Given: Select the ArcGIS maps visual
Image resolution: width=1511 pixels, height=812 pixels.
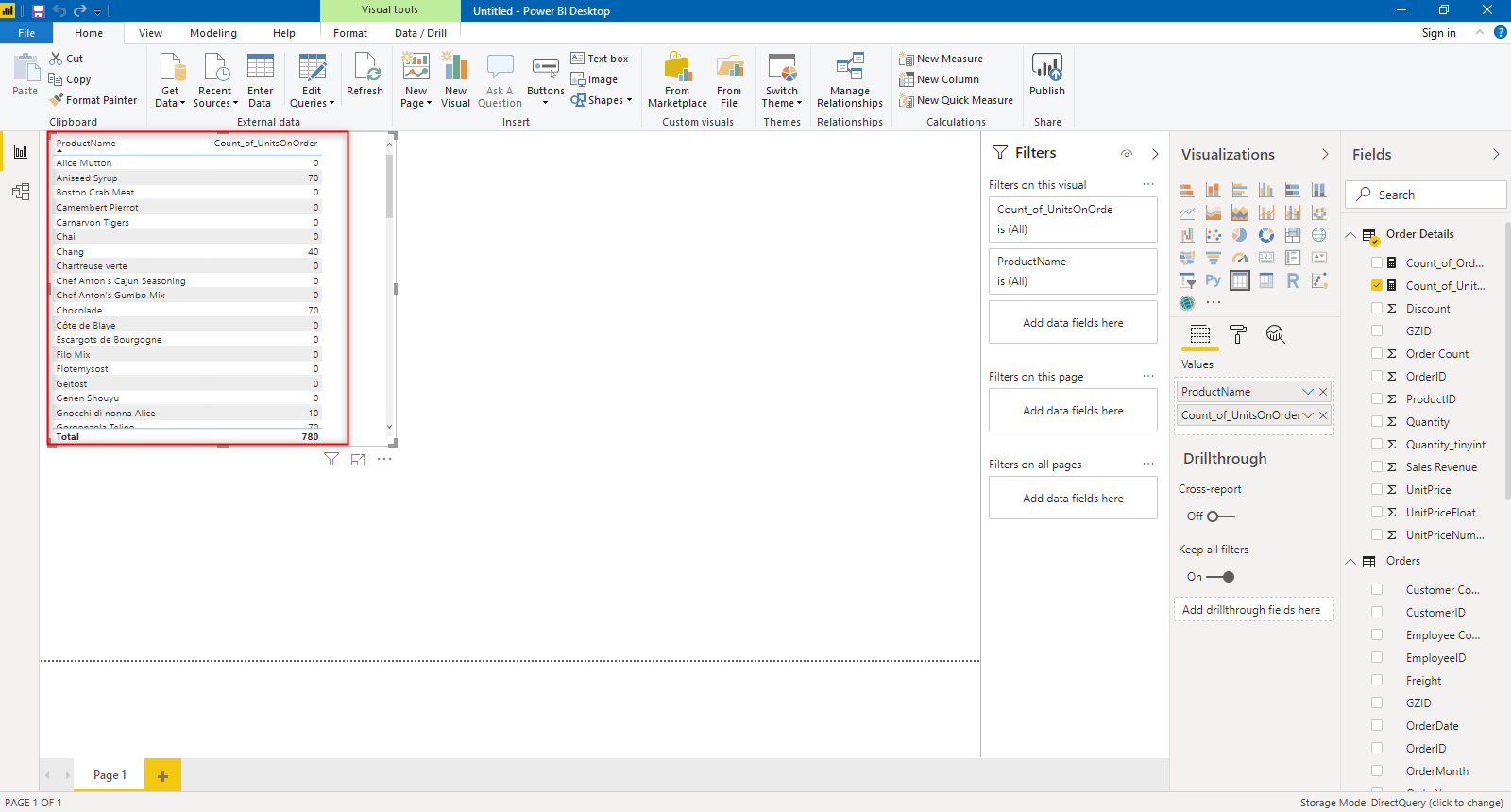Looking at the screenshot, I should [1187, 303].
